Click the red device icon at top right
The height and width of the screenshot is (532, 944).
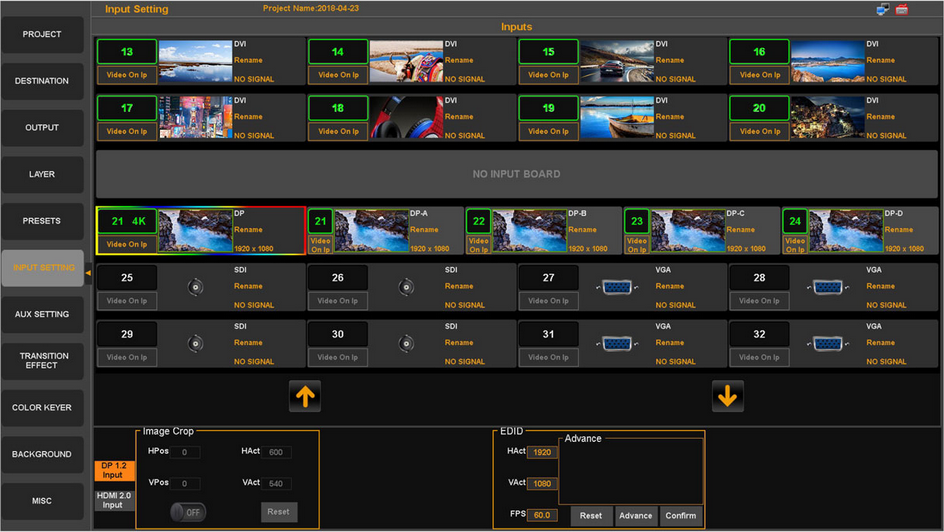coord(902,10)
